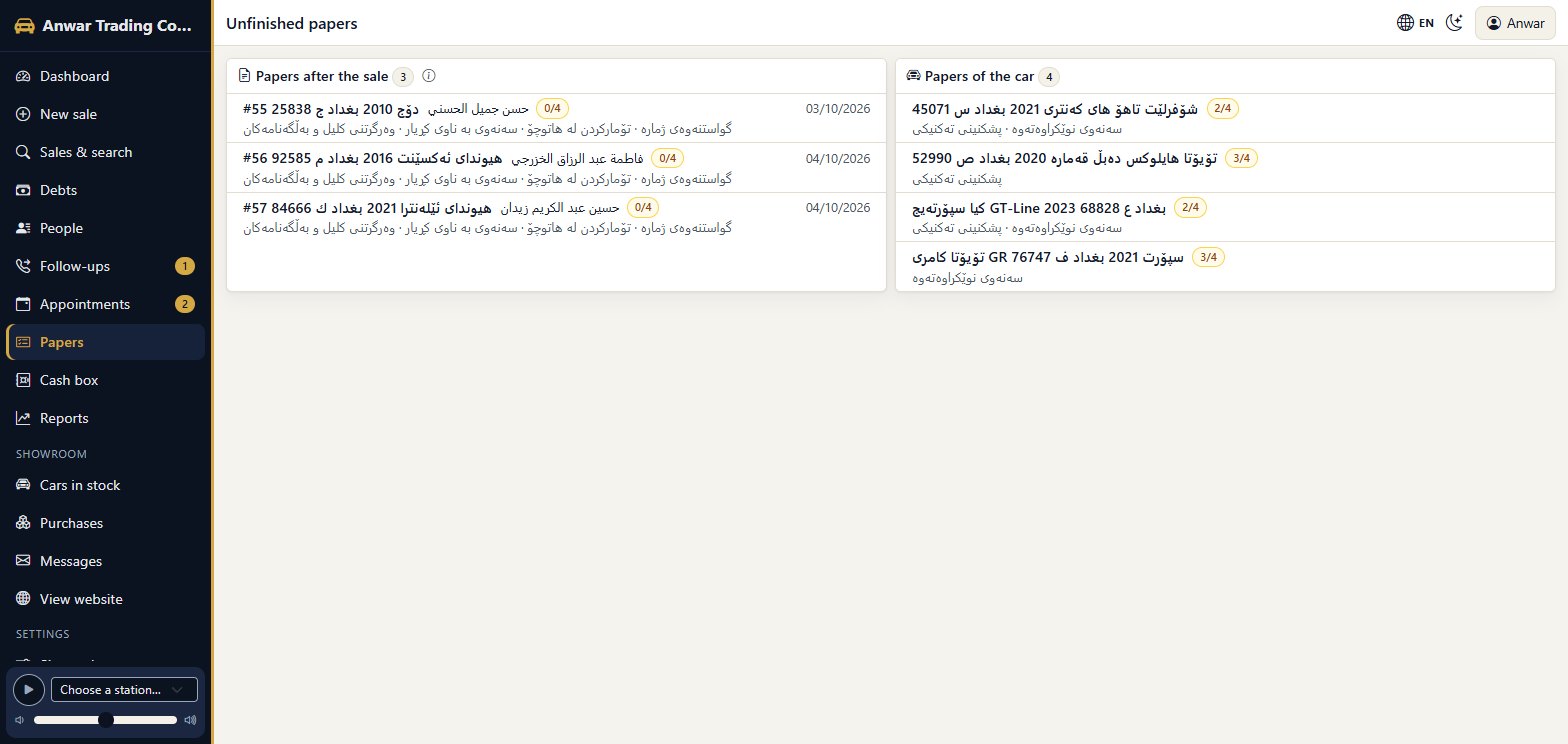Open the Choose a station dropdown
Screen dimensions: 1568x744
point(124,690)
